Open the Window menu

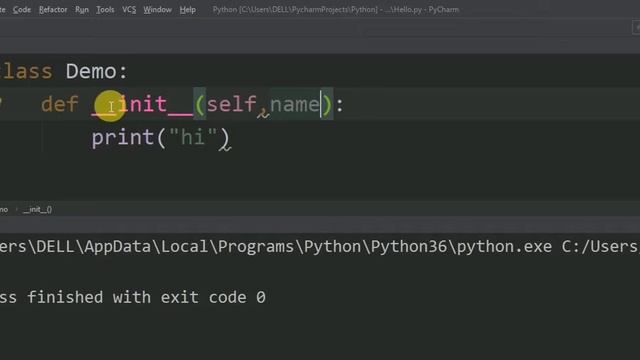[x=157, y=9]
